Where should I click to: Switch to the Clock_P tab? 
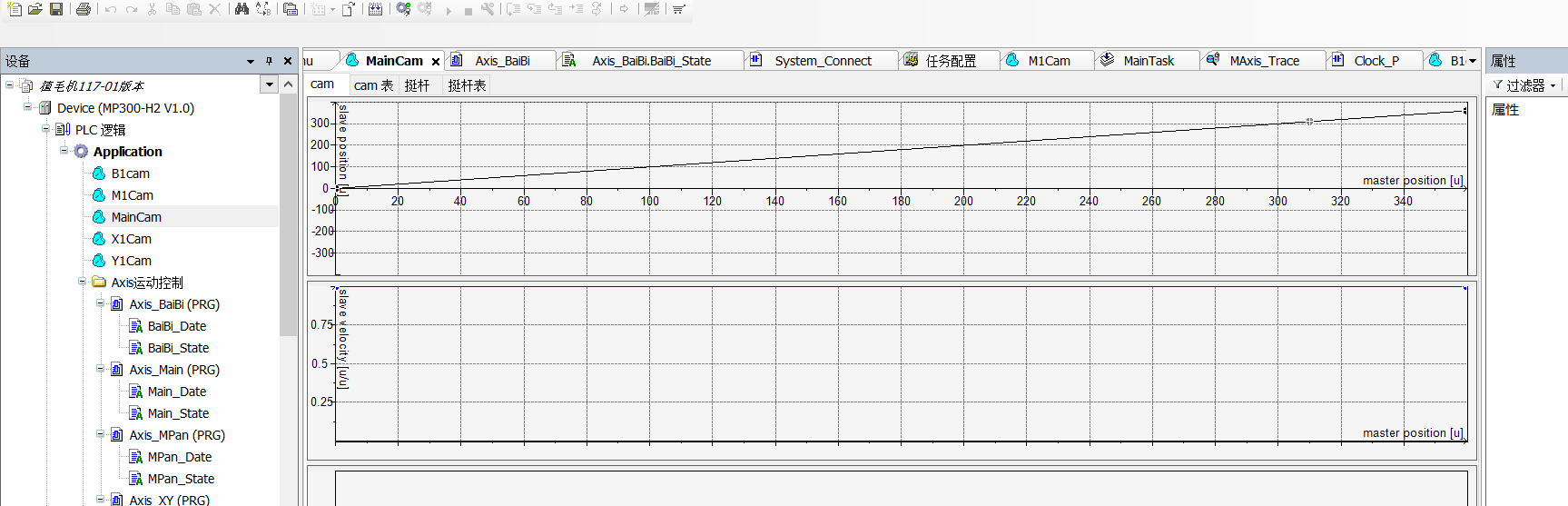pos(1375,61)
